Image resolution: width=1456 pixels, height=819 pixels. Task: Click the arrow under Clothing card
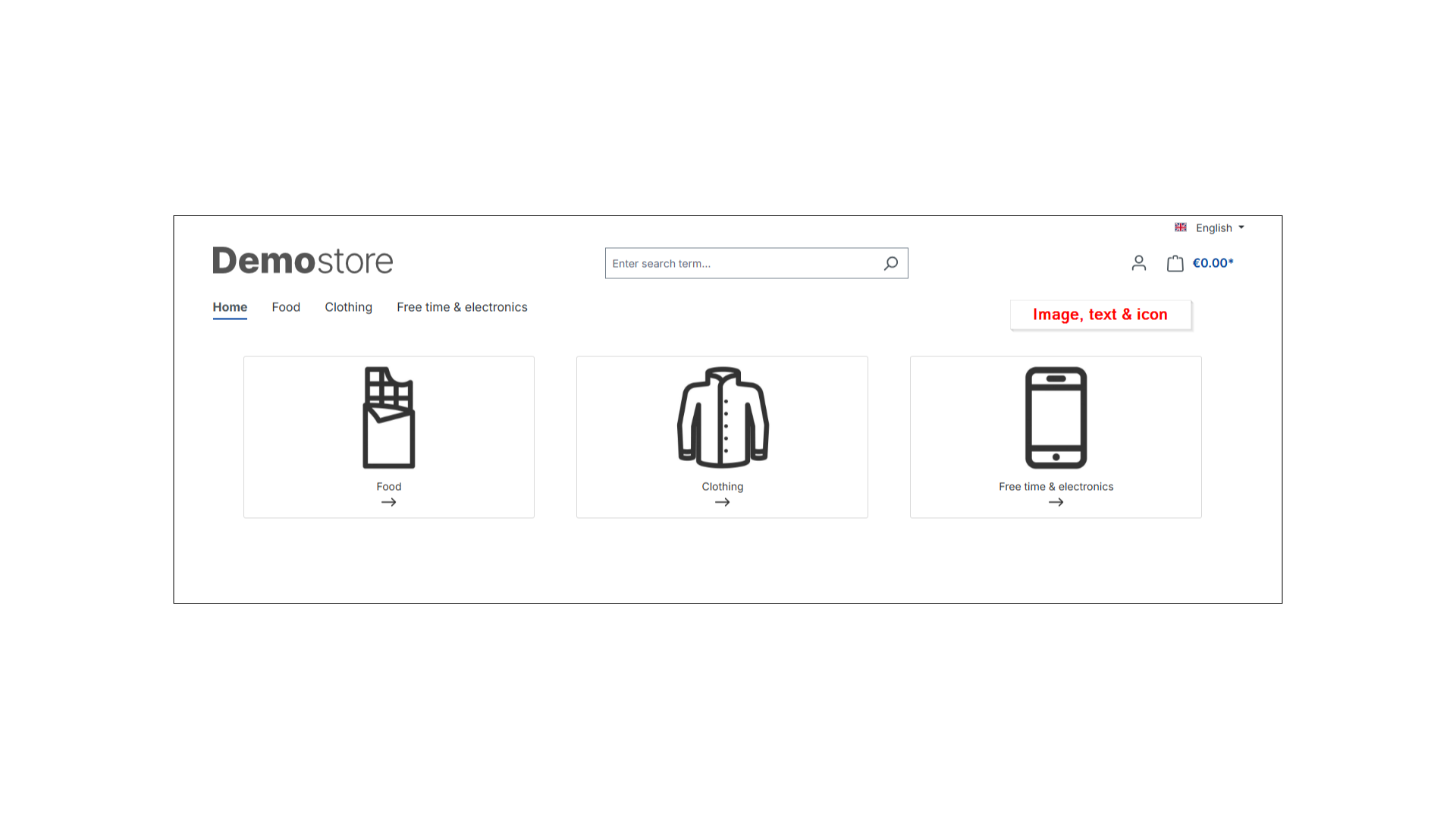(723, 502)
